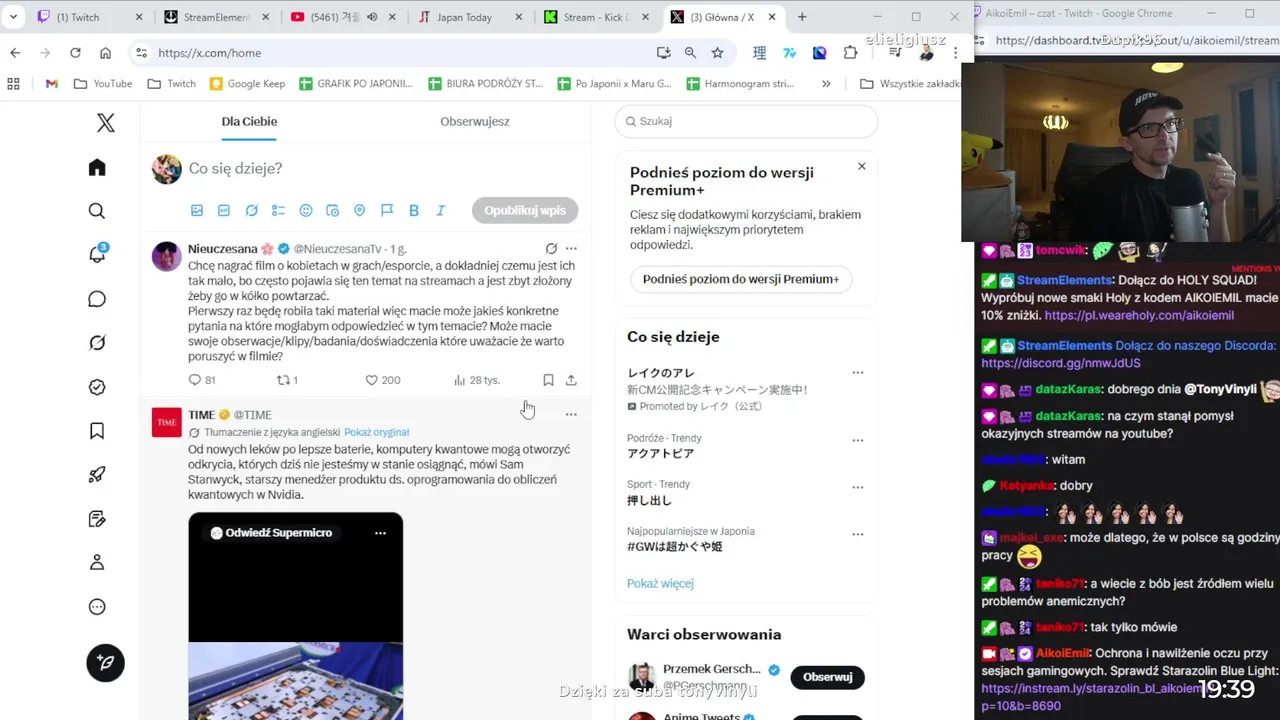Open the Google Keep bookmark
This screenshot has height=720, width=1280.
(247, 84)
